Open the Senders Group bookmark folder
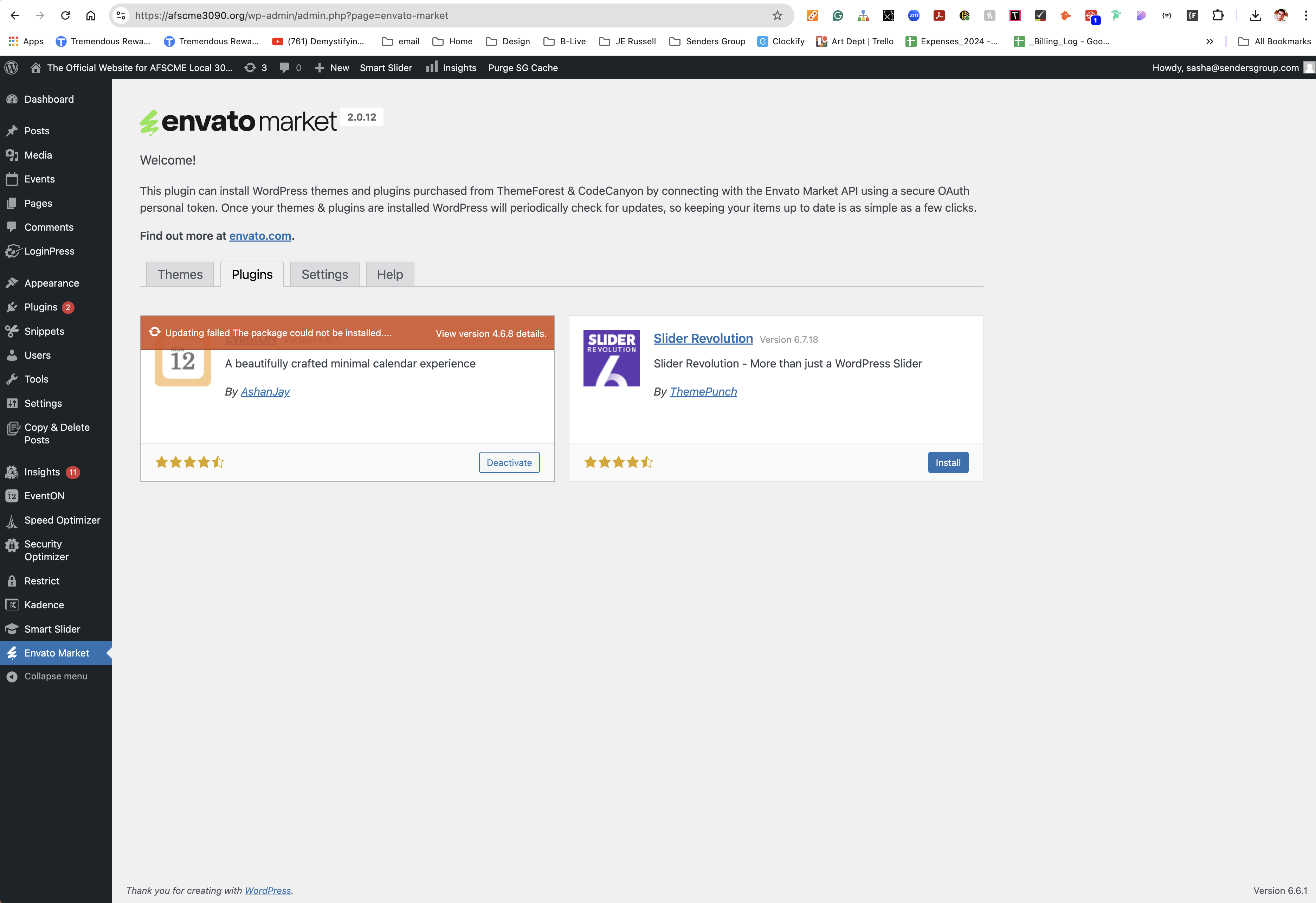The image size is (1316, 903). pyautogui.click(x=707, y=41)
